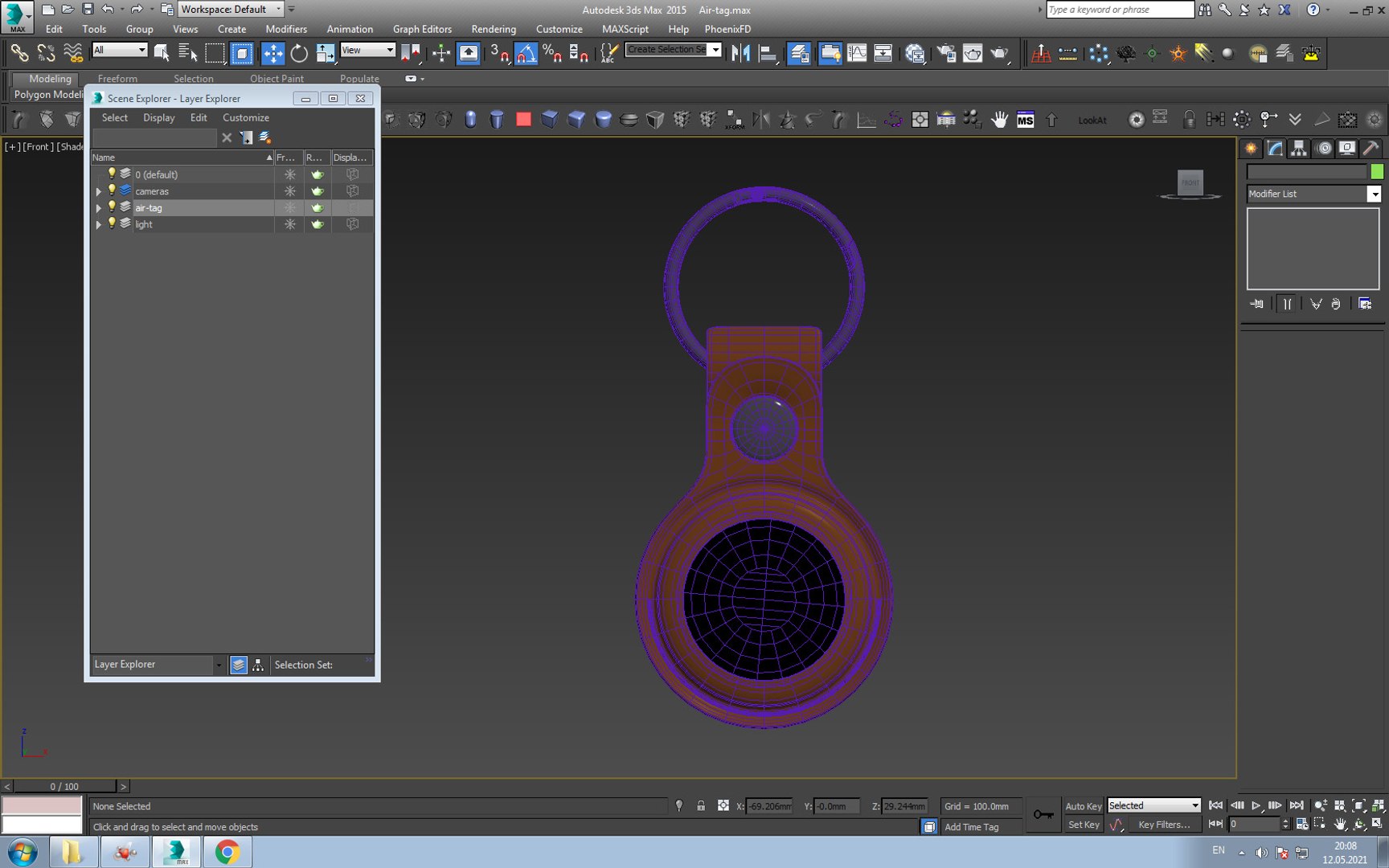Image resolution: width=1389 pixels, height=868 pixels.
Task: Click the pan hand toolbar icon
Action: pyautogui.click(x=999, y=120)
